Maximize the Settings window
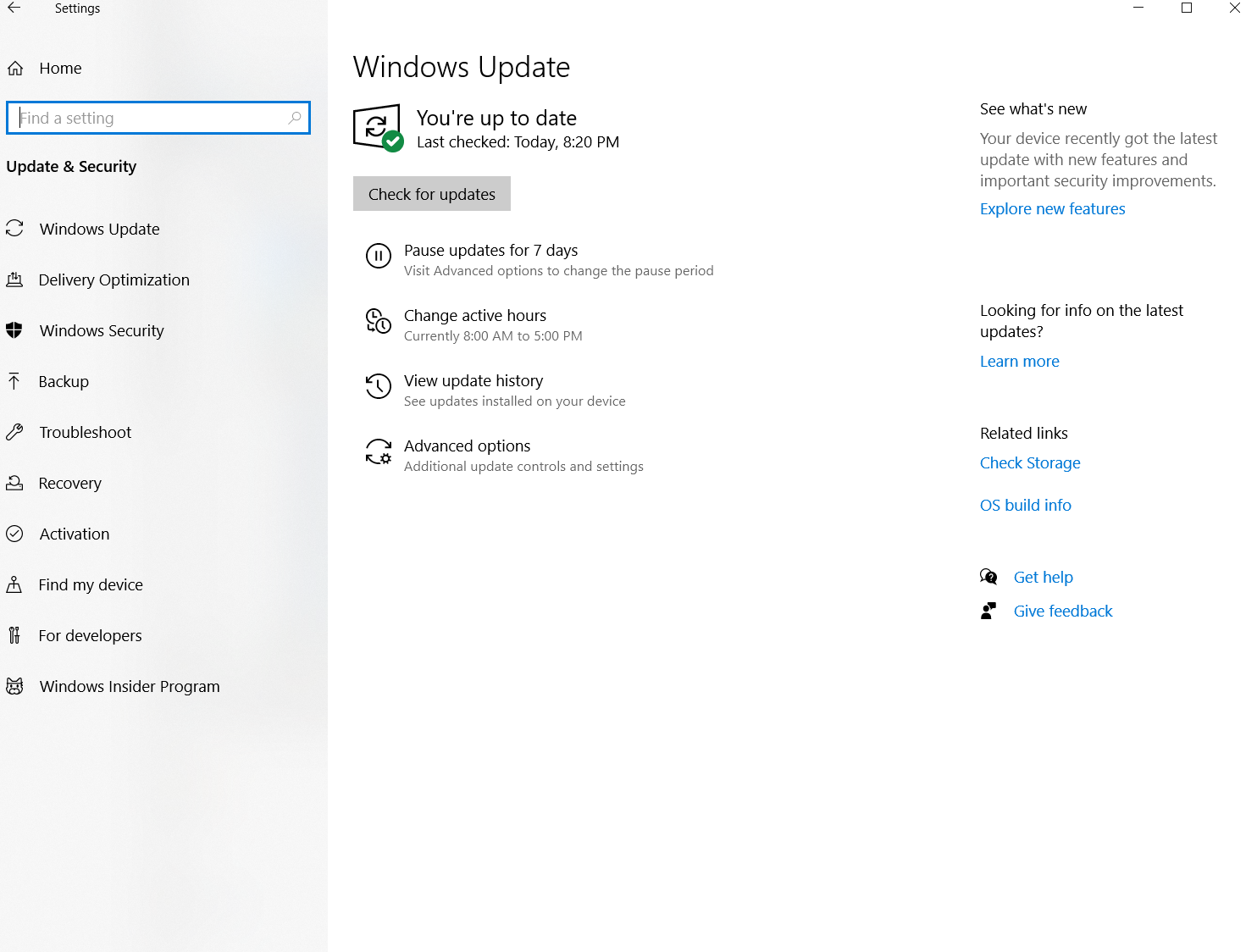This screenshot has width=1257, height=952. (1187, 8)
